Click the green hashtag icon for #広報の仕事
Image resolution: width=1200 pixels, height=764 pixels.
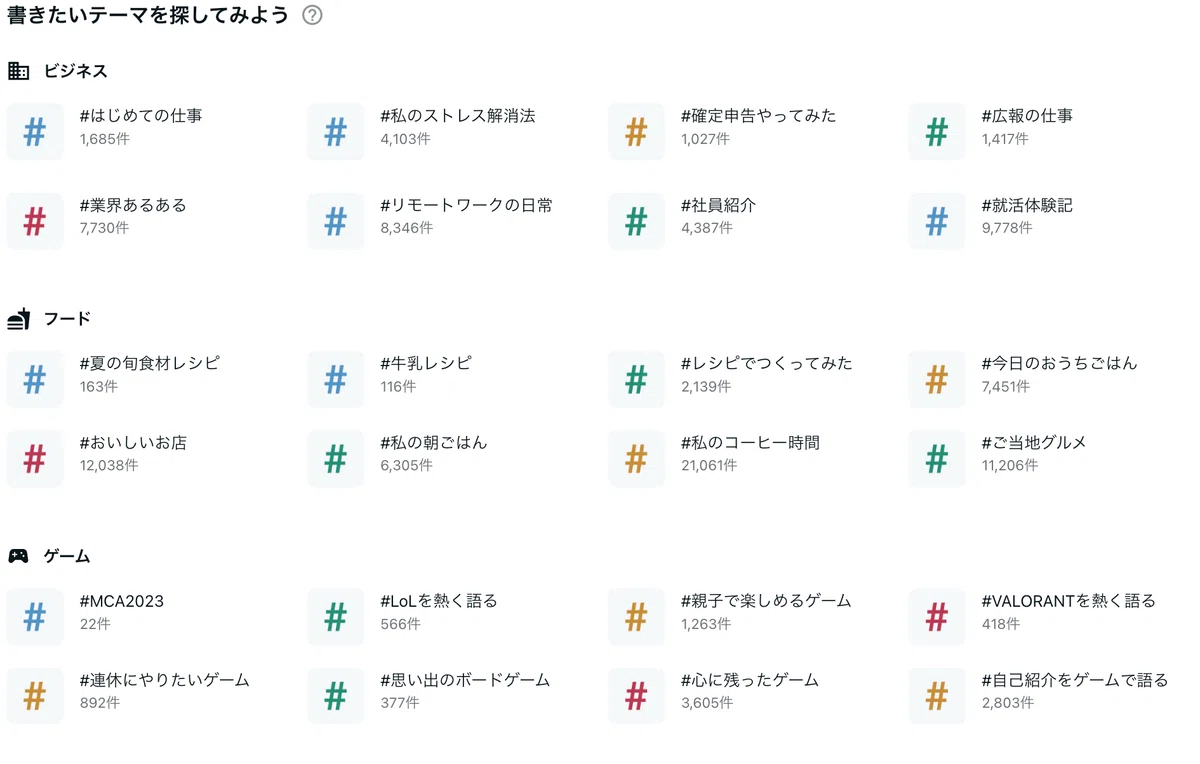937,132
